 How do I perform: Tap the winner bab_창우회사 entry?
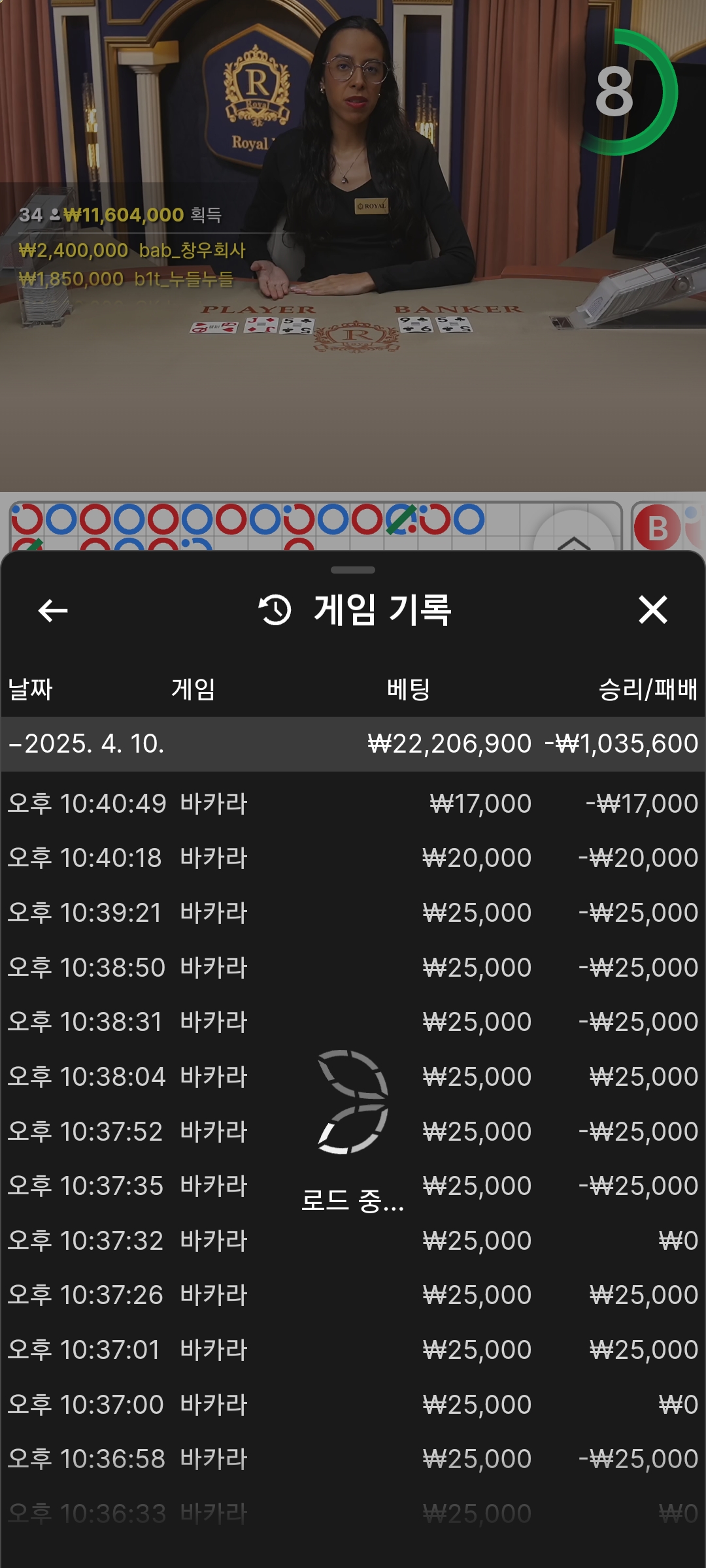132,250
